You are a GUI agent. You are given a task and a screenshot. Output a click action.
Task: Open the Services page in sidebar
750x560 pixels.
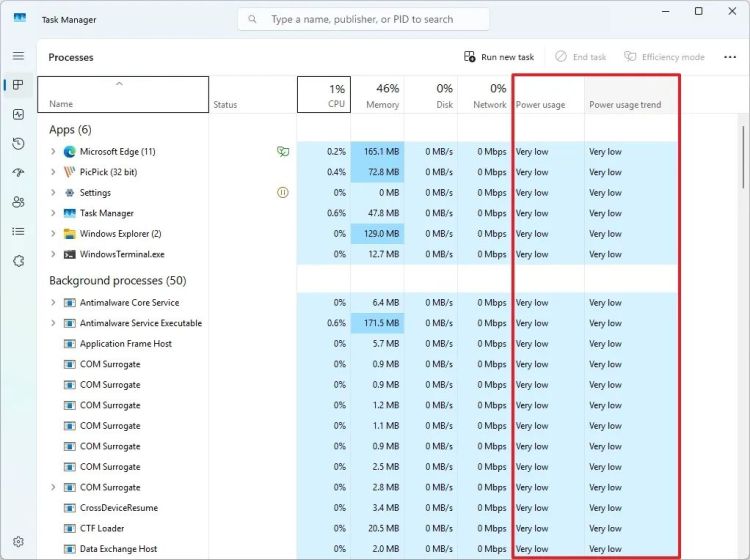click(x=18, y=261)
